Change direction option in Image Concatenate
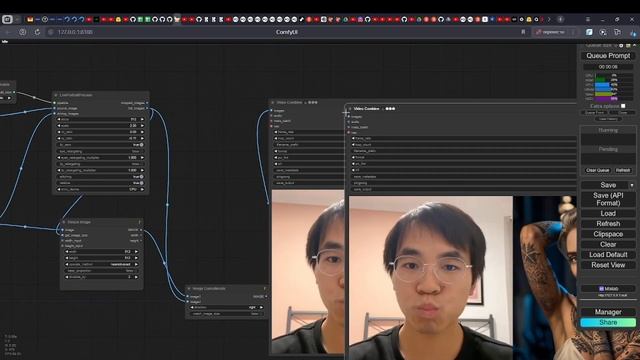This screenshot has width=640, height=360. [x=227, y=307]
